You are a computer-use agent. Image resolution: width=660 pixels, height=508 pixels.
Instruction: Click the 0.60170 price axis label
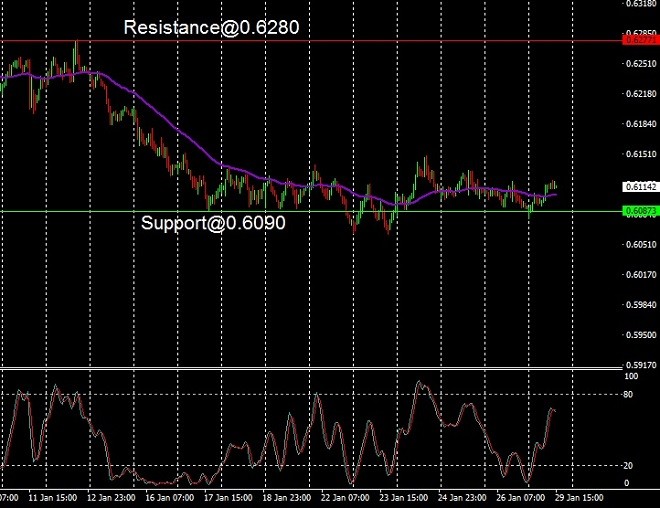641,274
